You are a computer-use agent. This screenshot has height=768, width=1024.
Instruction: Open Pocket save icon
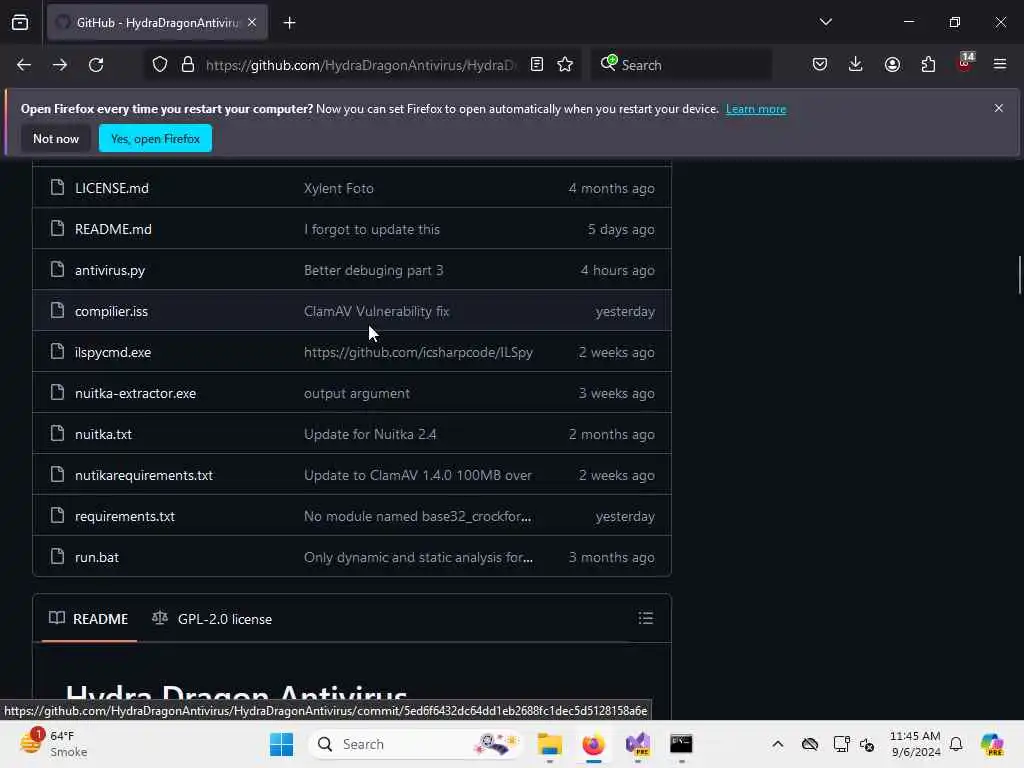coord(820,65)
